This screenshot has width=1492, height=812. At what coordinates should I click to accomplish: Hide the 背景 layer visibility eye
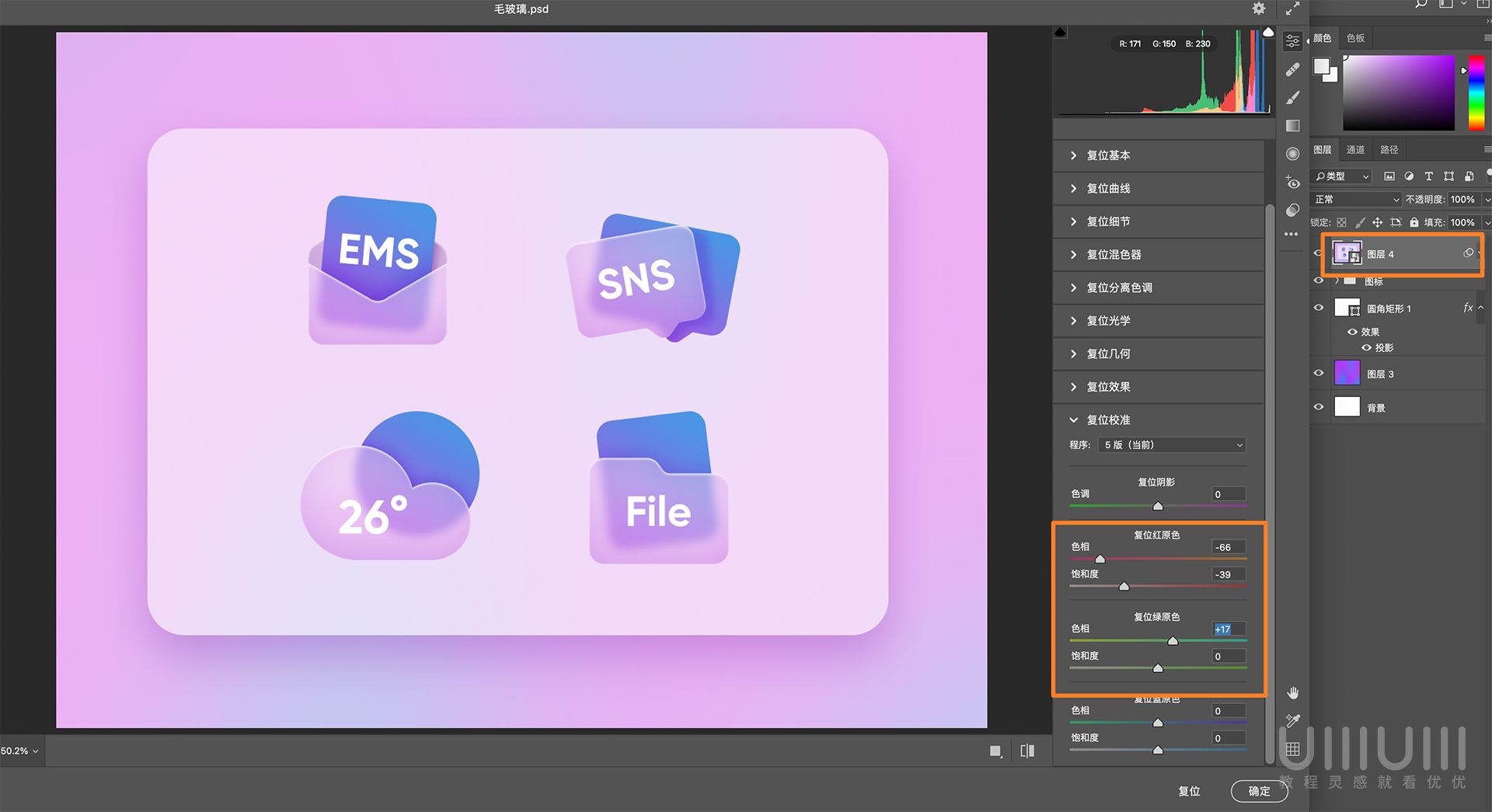tap(1319, 406)
